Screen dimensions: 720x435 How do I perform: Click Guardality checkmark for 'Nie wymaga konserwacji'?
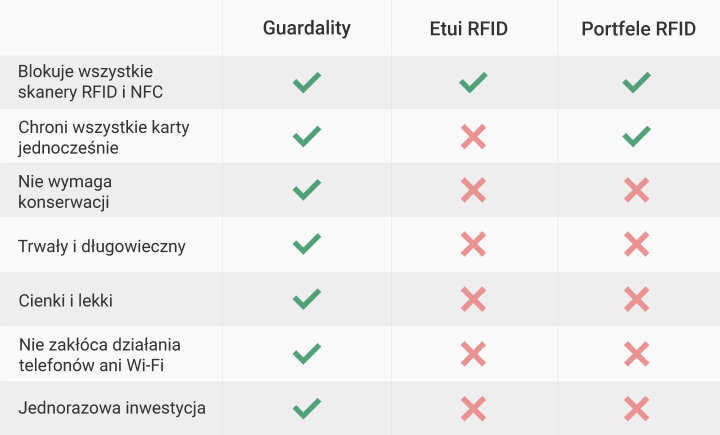(x=307, y=190)
